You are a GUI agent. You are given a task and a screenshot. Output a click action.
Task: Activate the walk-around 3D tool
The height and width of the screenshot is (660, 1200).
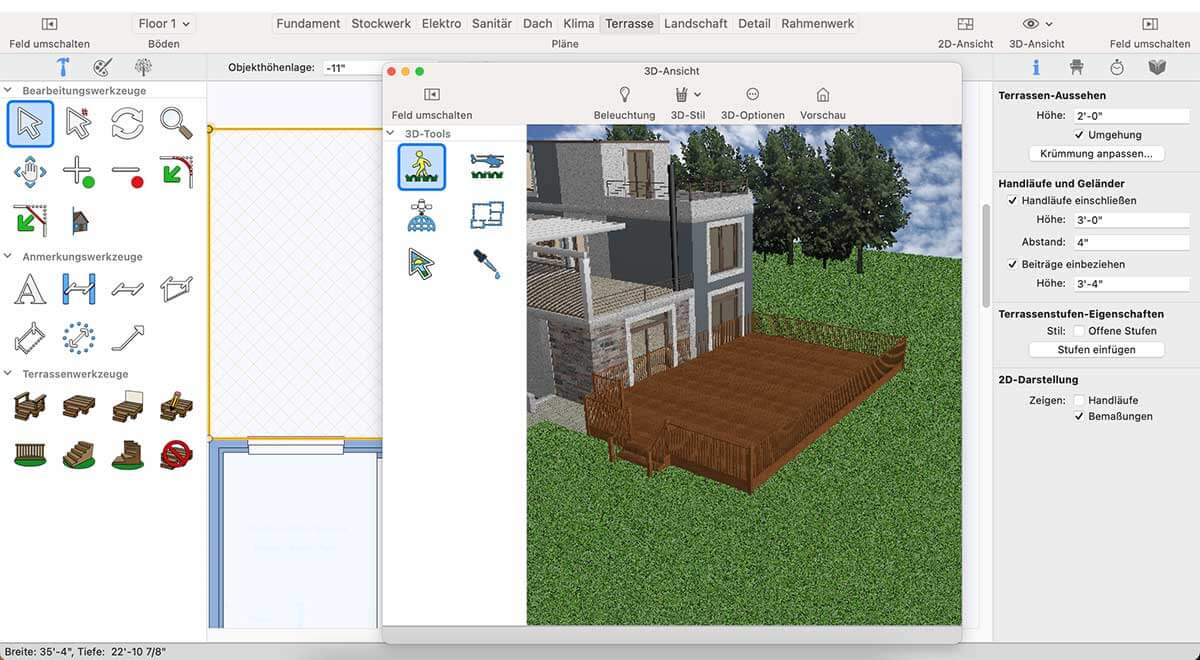pos(421,167)
